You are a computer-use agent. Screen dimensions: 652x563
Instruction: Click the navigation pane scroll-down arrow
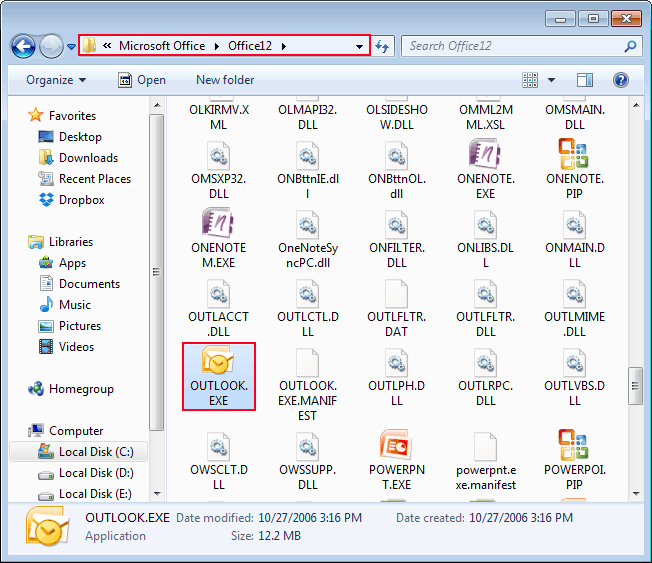click(x=157, y=494)
